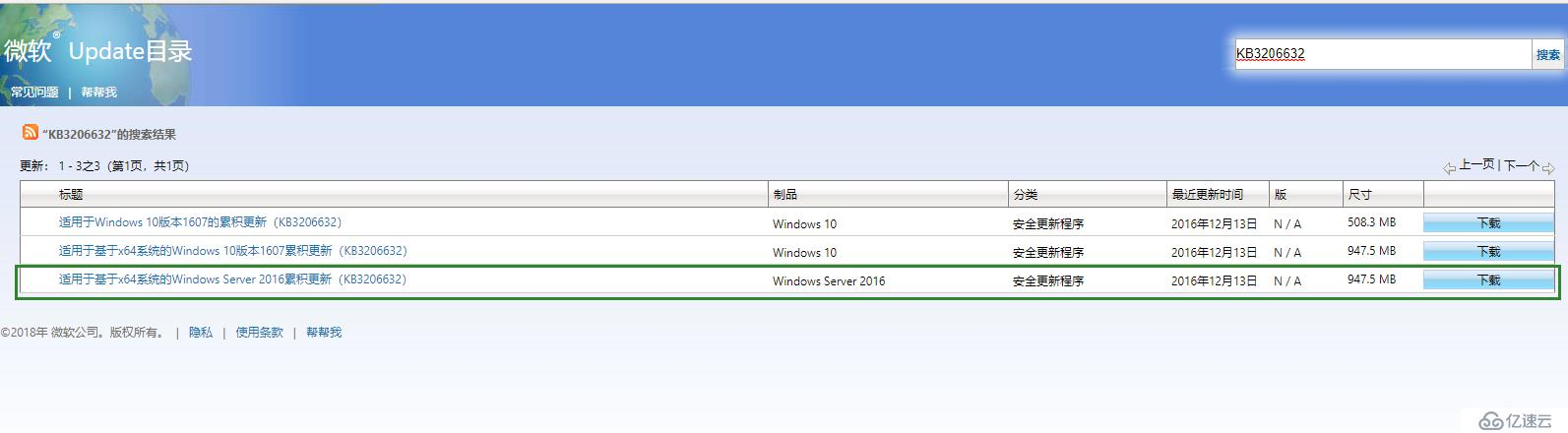Open the 常见问题 FAQ link

(x=34, y=93)
